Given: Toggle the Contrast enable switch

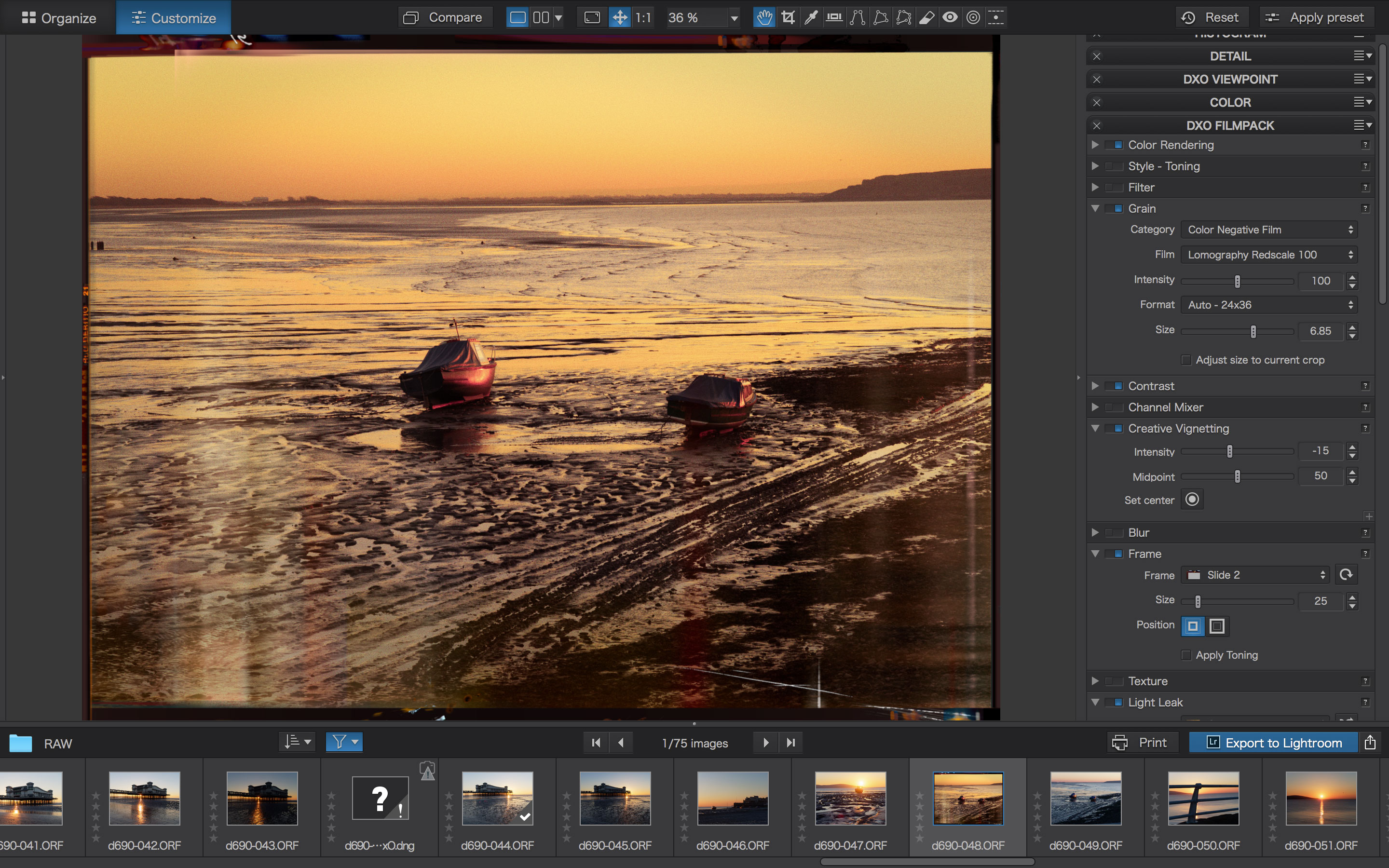Looking at the screenshot, I should coord(1114,386).
